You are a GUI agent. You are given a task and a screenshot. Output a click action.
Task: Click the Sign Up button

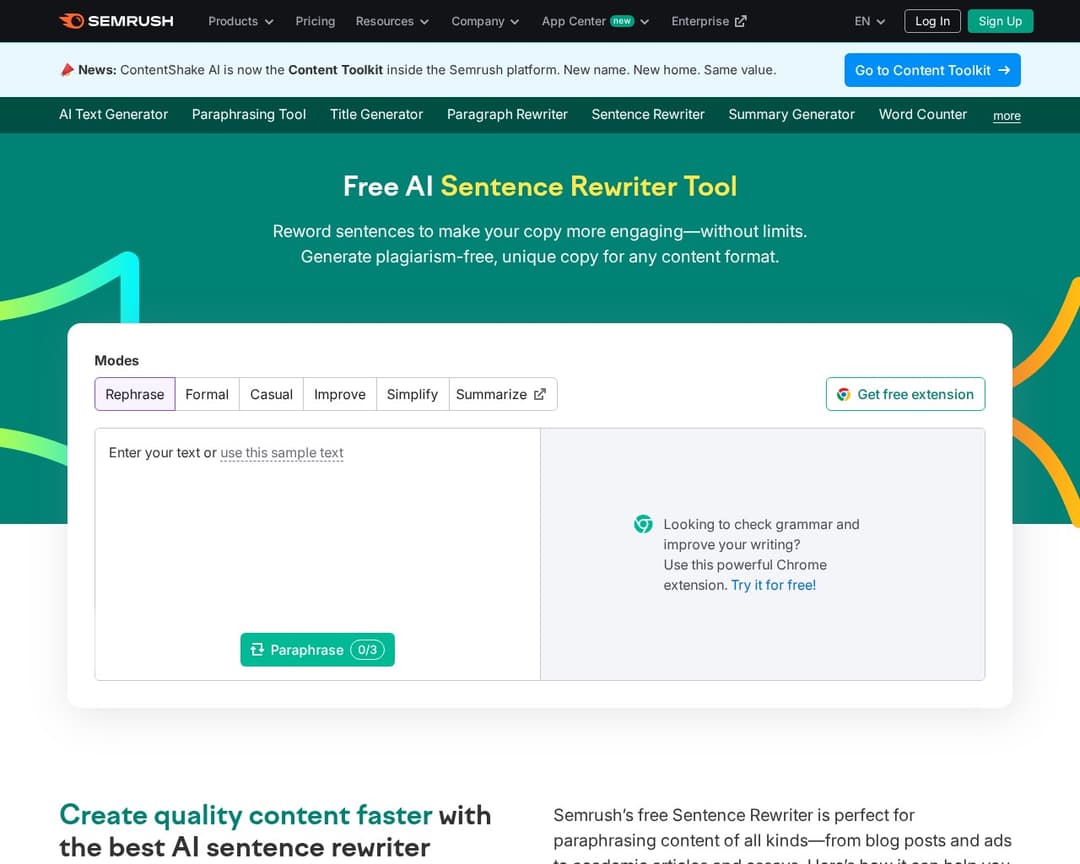1000,20
